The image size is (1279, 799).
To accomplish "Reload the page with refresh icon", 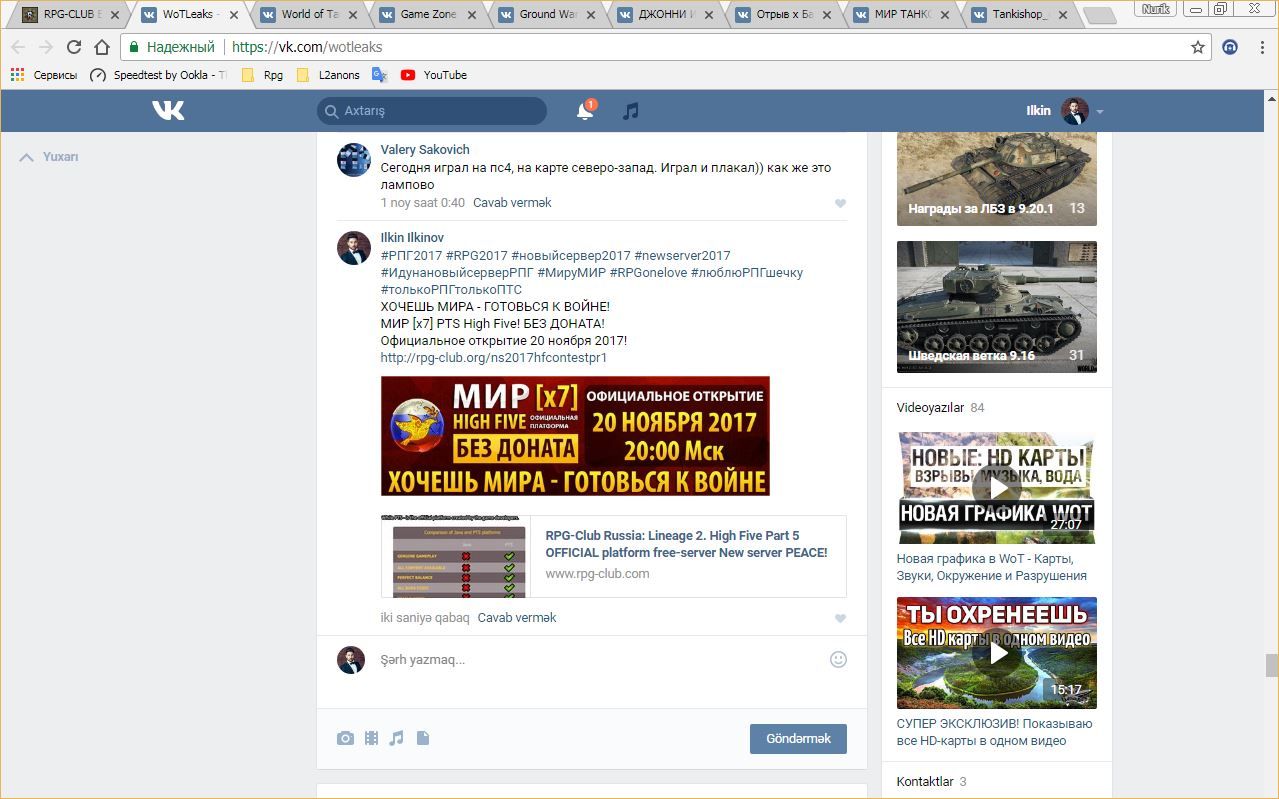I will (74, 47).
